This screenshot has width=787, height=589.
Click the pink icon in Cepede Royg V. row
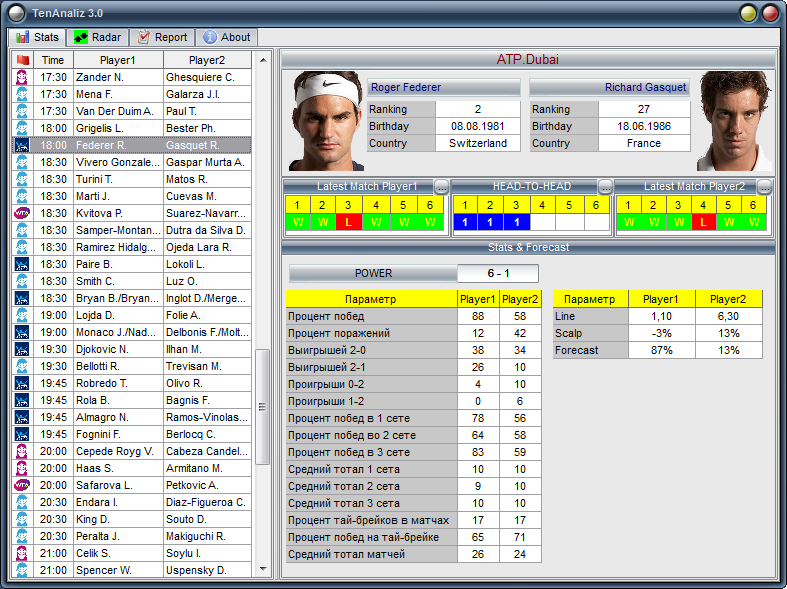coord(22,452)
